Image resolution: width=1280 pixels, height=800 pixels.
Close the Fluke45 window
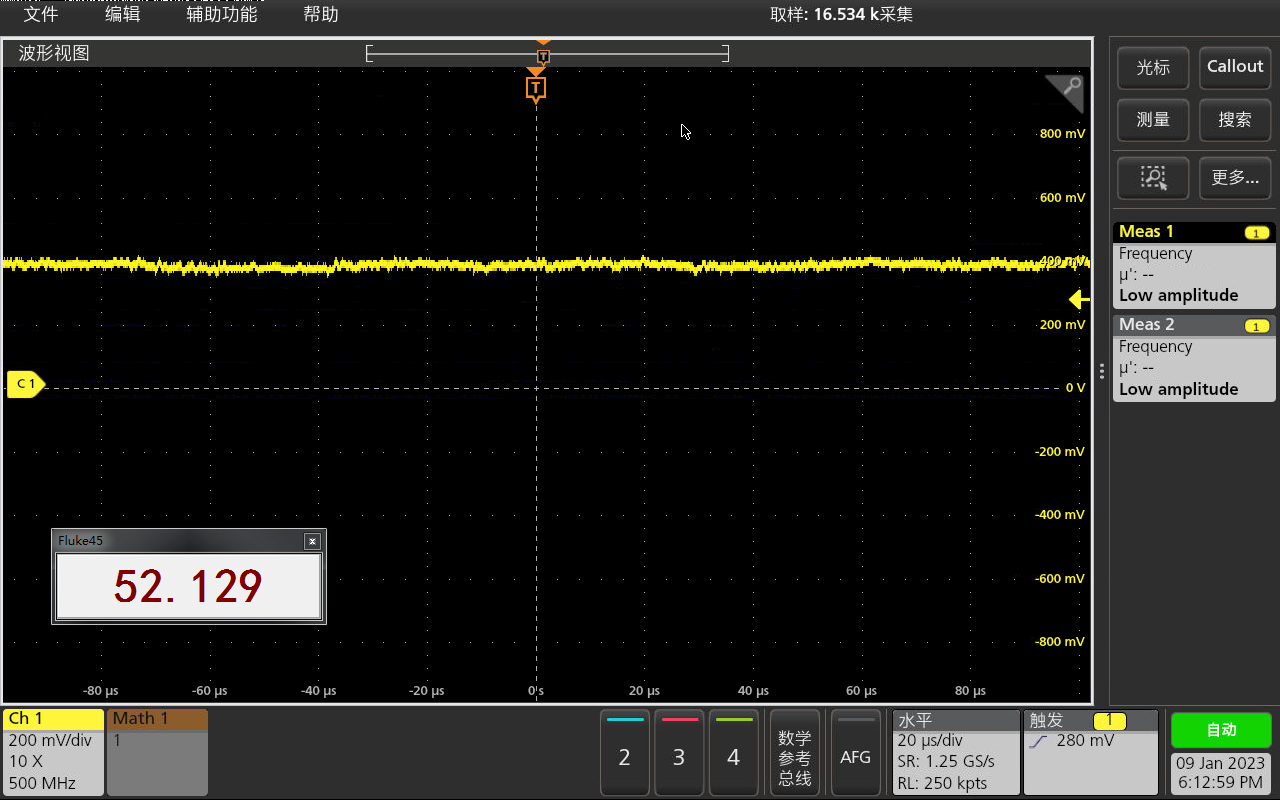[x=312, y=541]
